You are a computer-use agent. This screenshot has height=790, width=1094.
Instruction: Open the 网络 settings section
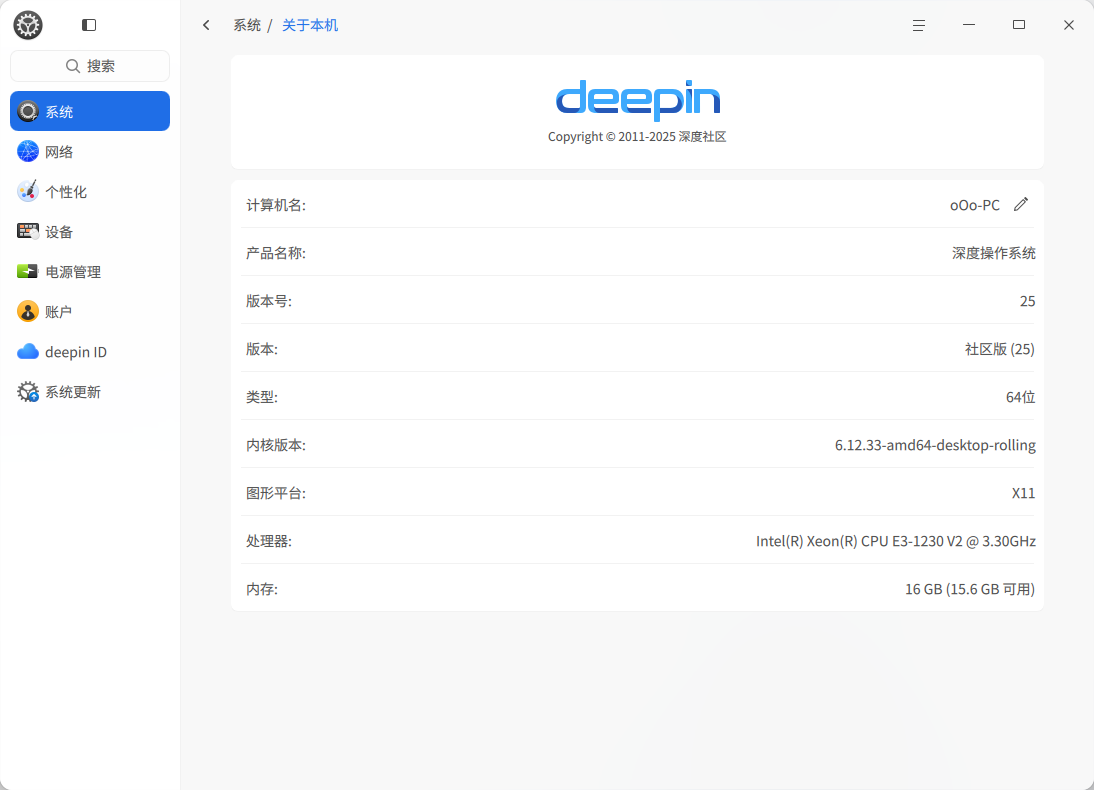coord(90,151)
